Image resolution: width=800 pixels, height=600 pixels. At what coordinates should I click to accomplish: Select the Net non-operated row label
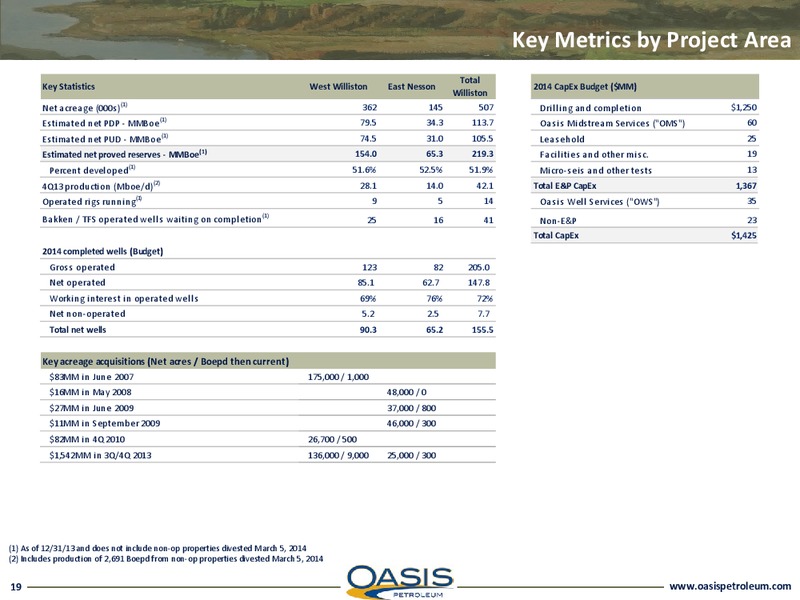click(x=87, y=313)
